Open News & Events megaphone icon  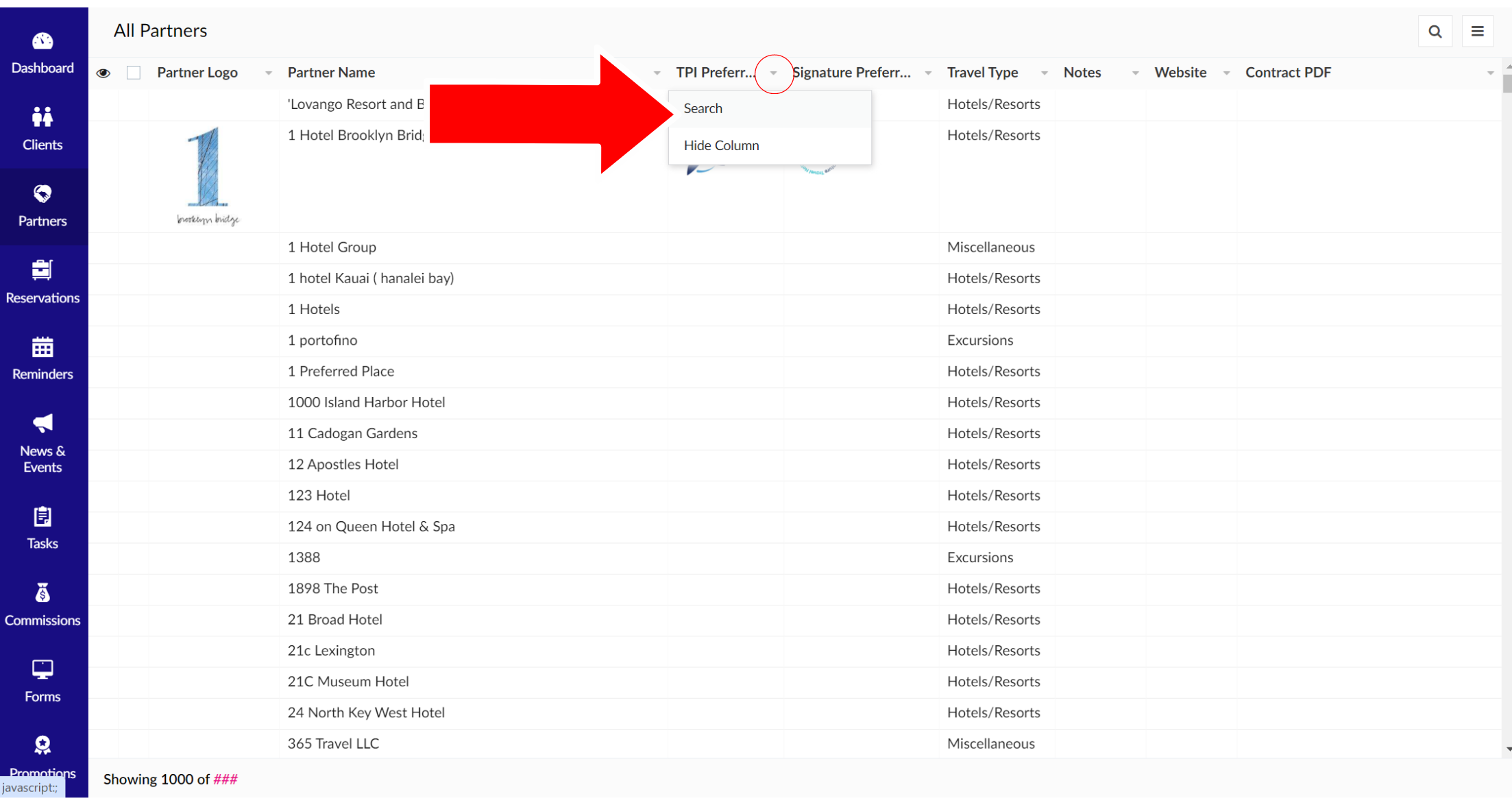[x=42, y=424]
